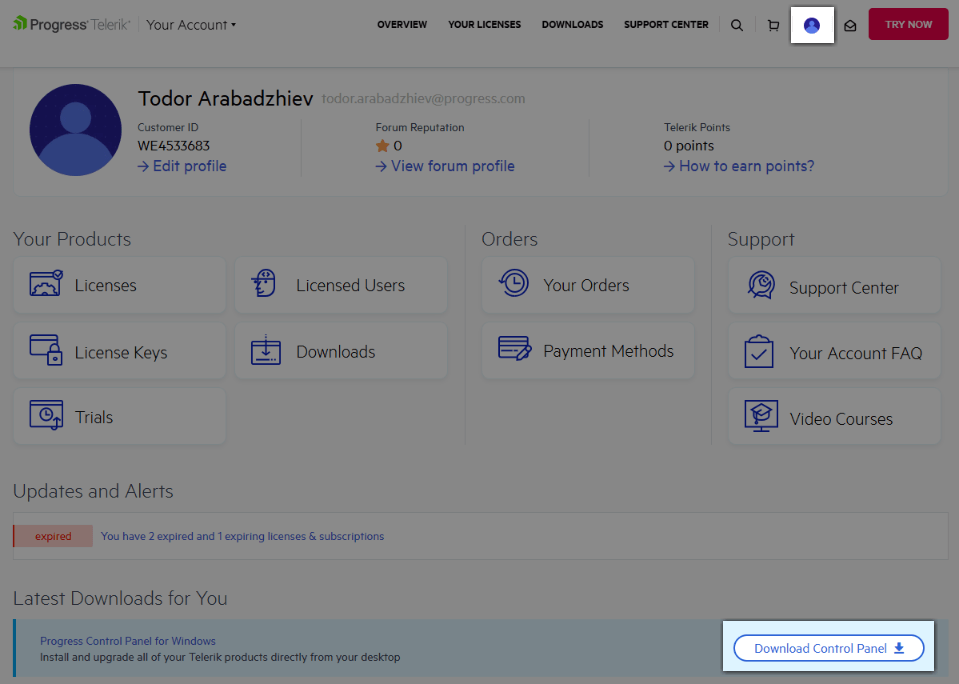
Task: Open License Keys via its card icon
Action: click(45, 350)
